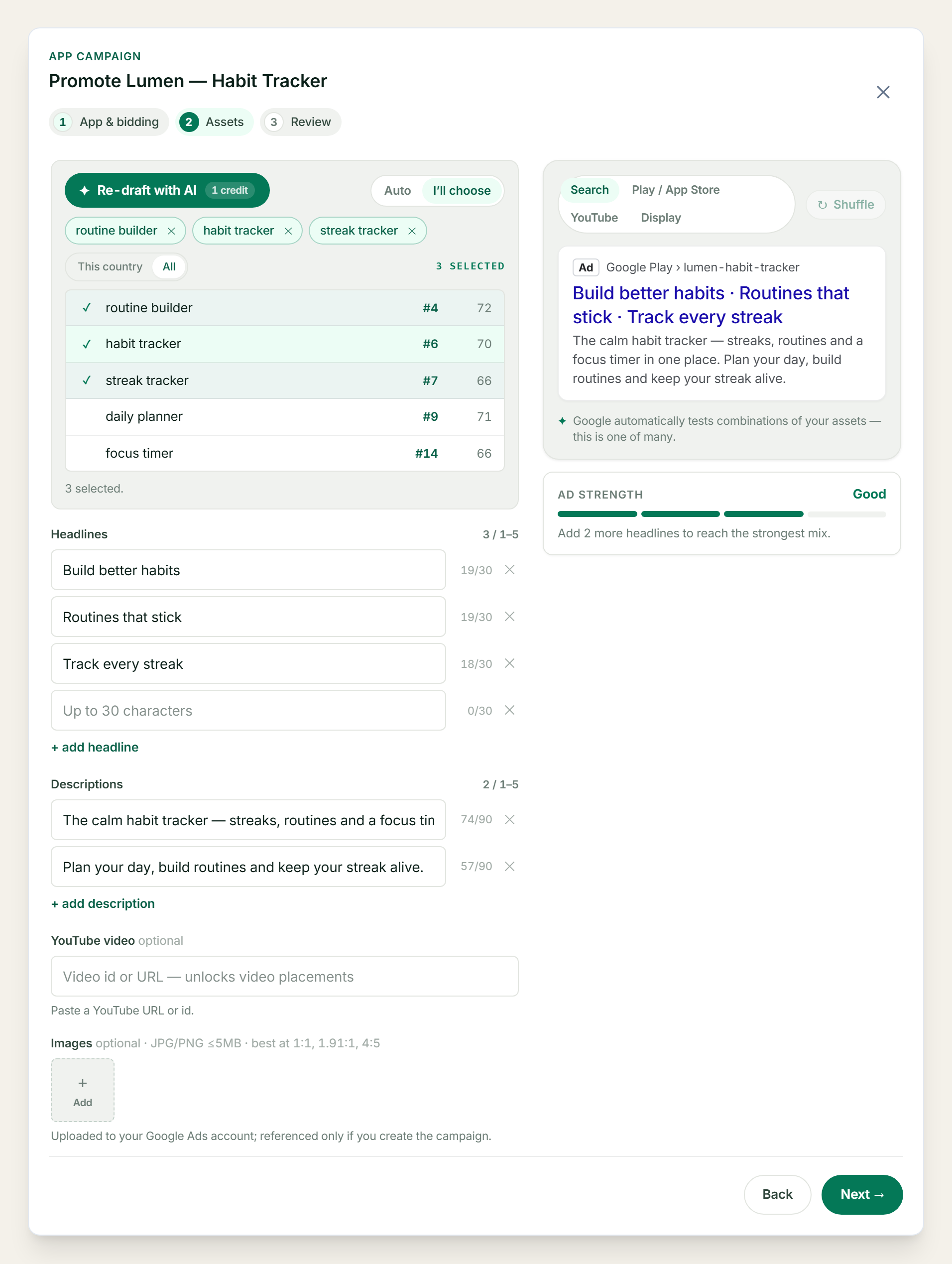Edit the 'Track every streak' headline field
Screen dimensions: 952x1264
coord(248,663)
